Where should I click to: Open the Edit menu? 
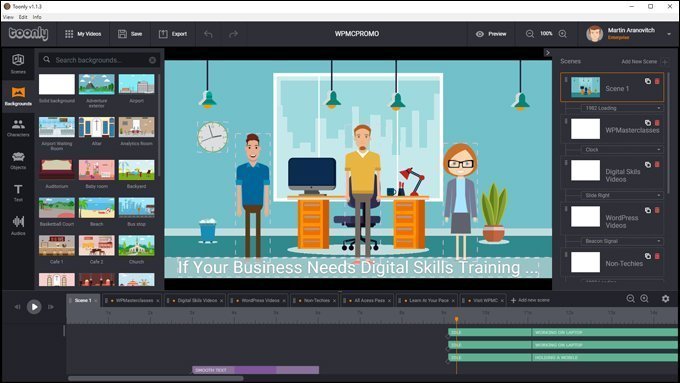pos(23,17)
